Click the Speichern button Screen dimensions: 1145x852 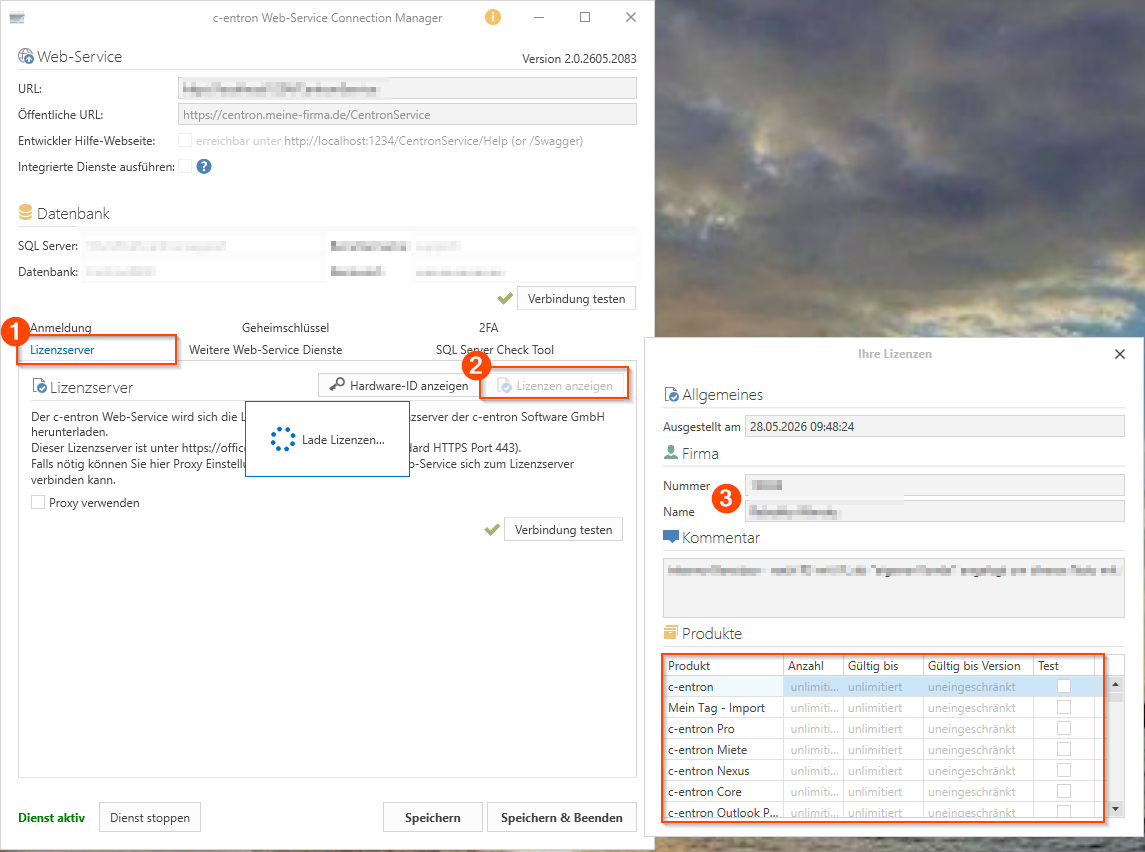pos(432,817)
